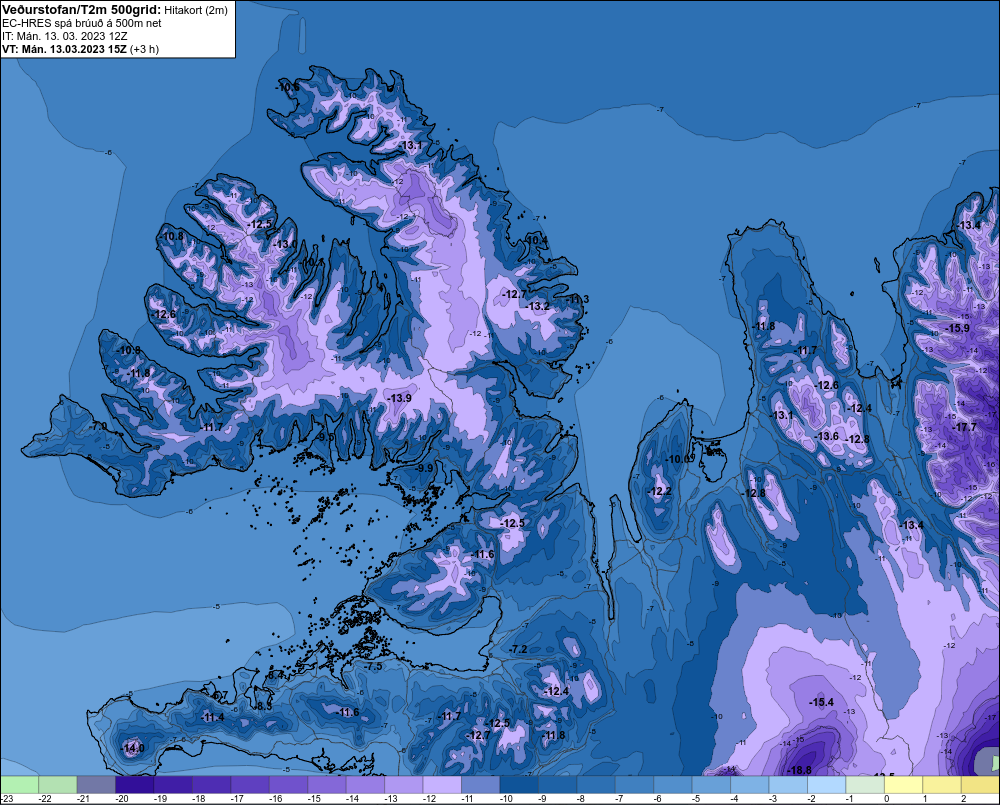Click the -8.4 temperature label
The width and height of the screenshot is (1000, 805).
point(275,674)
